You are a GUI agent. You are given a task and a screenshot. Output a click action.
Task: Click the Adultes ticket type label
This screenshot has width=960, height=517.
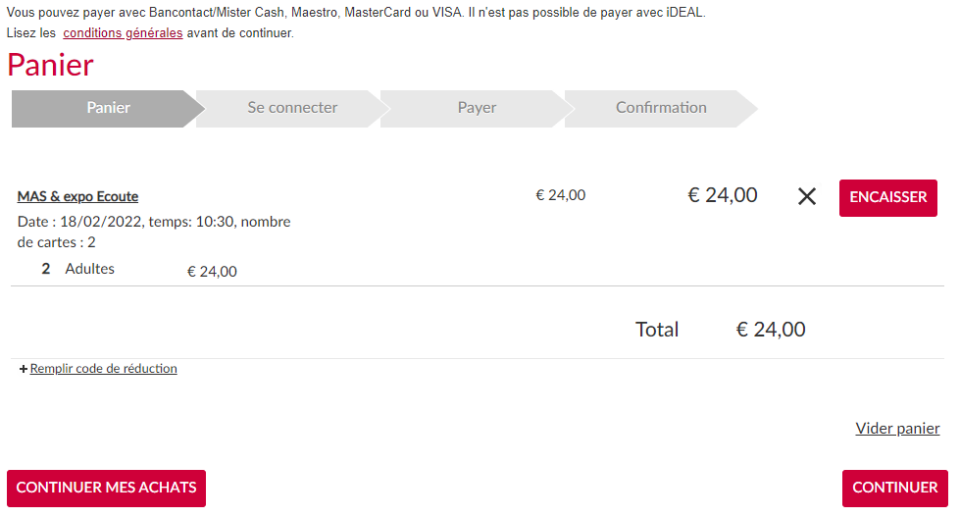pos(90,269)
